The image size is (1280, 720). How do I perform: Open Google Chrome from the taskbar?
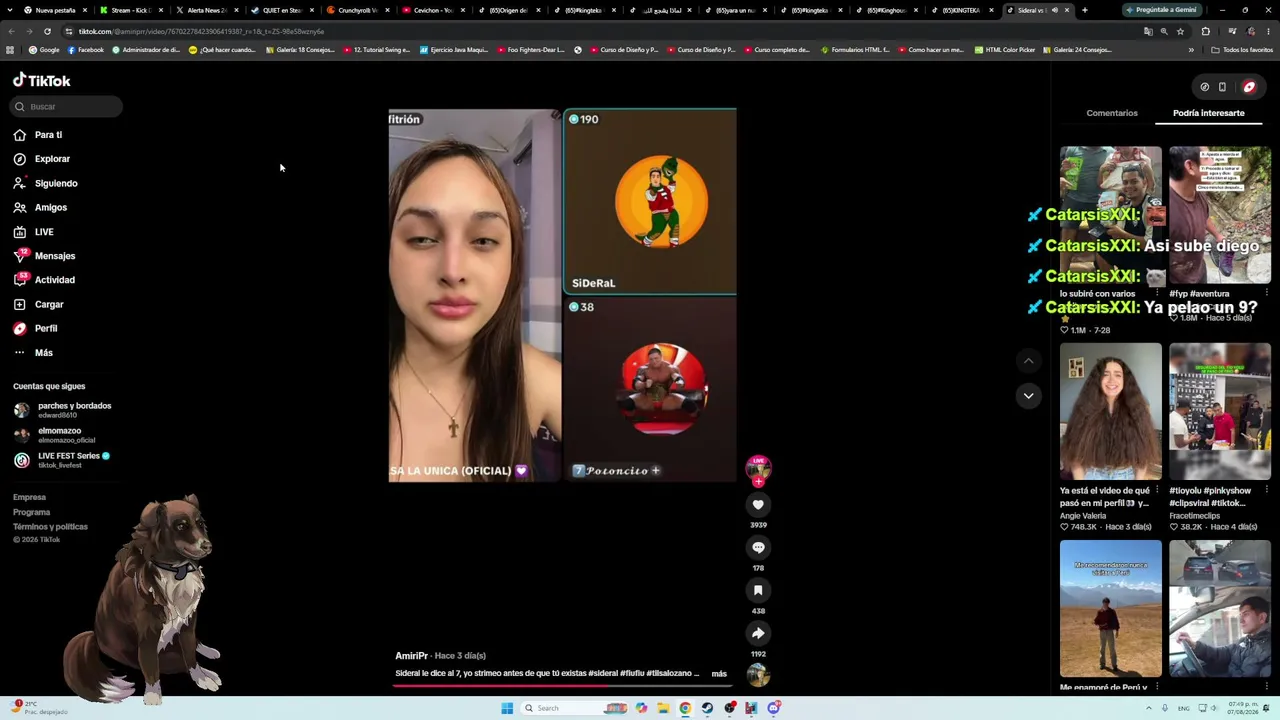pyautogui.click(x=685, y=708)
